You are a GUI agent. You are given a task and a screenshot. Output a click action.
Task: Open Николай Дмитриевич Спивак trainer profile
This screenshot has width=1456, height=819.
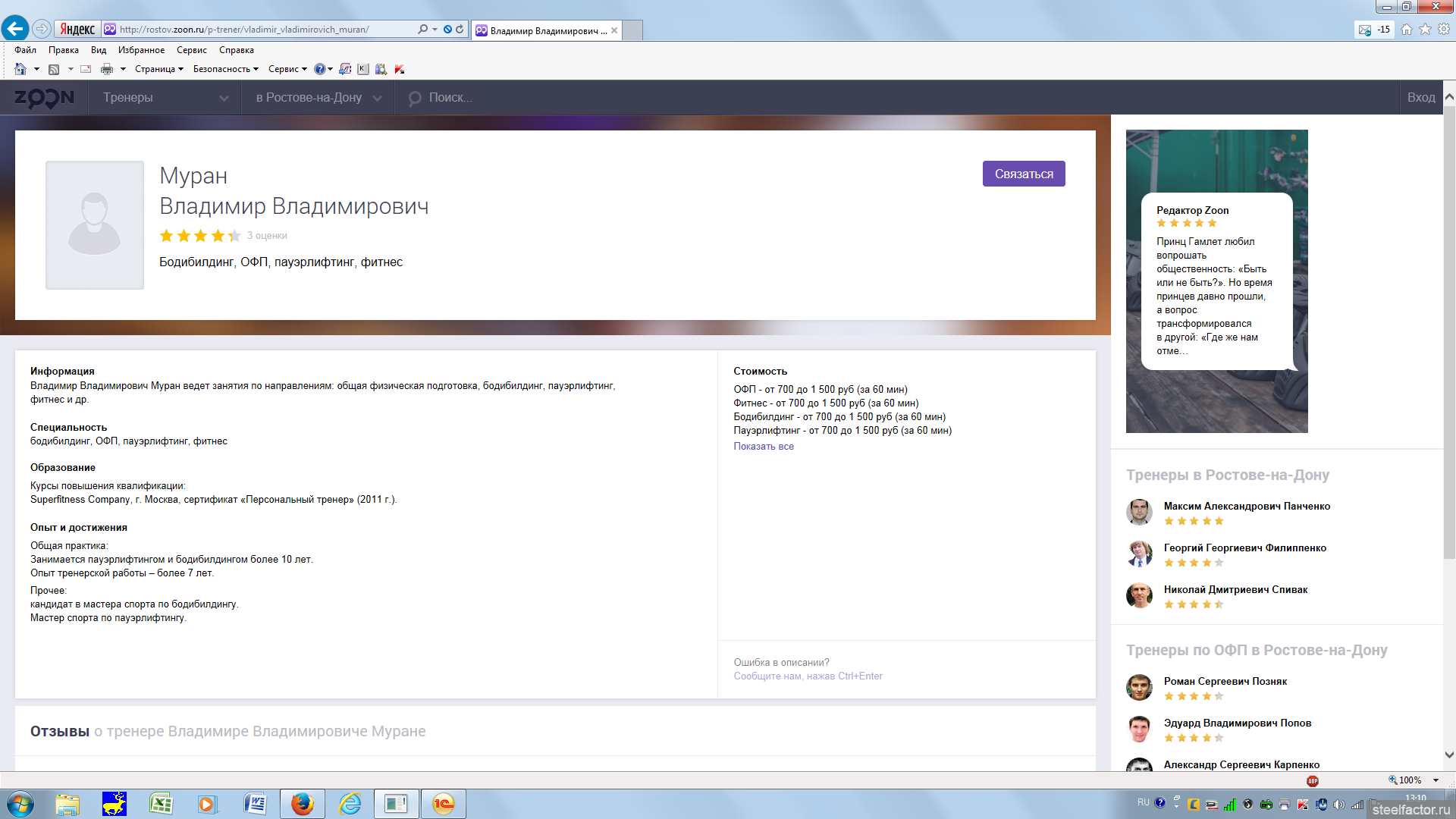coord(1236,590)
